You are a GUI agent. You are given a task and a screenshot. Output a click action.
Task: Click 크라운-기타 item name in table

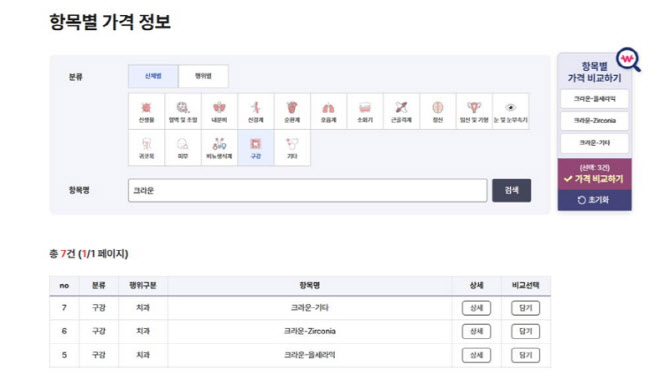coord(309,308)
